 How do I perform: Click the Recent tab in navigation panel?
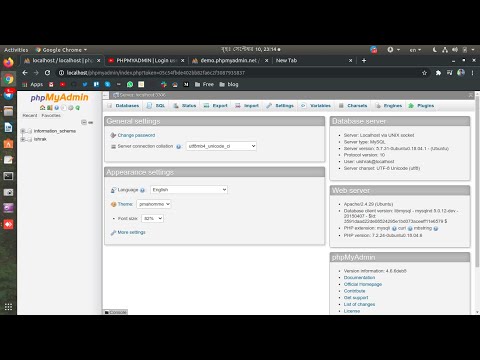[x=30, y=115]
